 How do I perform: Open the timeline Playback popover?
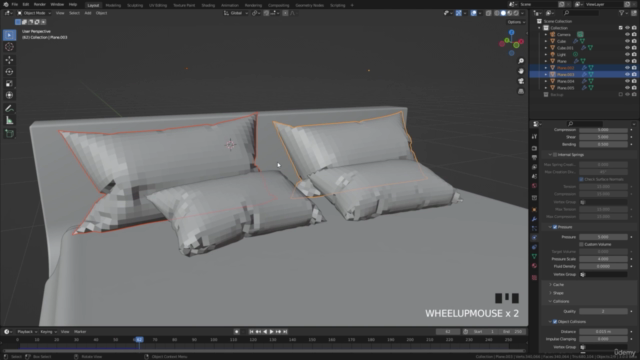(x=27, y=332)
